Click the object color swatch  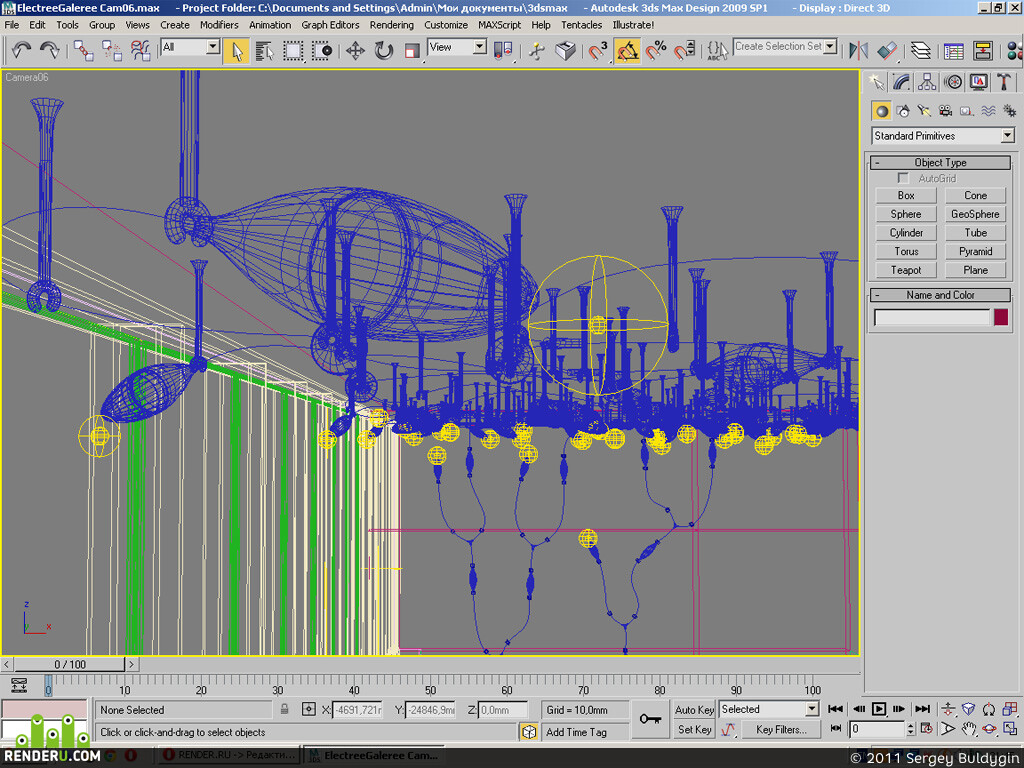coord(1000,317)
